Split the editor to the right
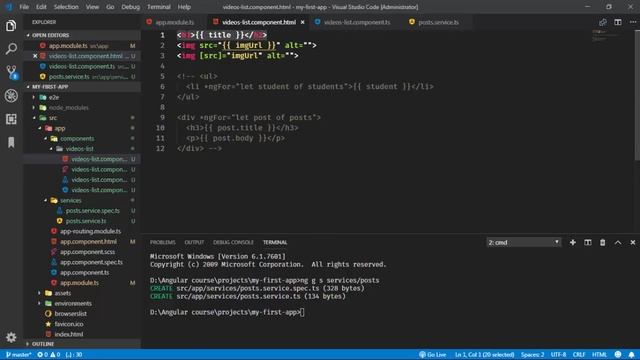640x360 pixels. [x=618, y=22]
